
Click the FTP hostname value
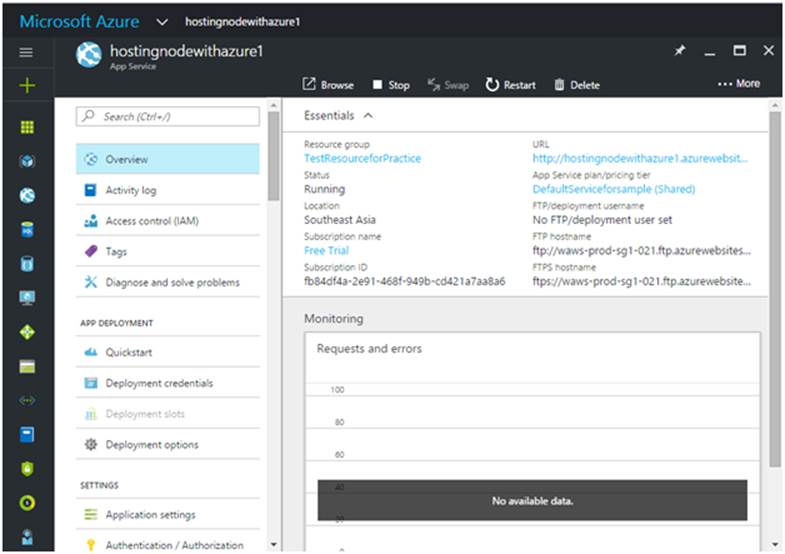(641, 251)
